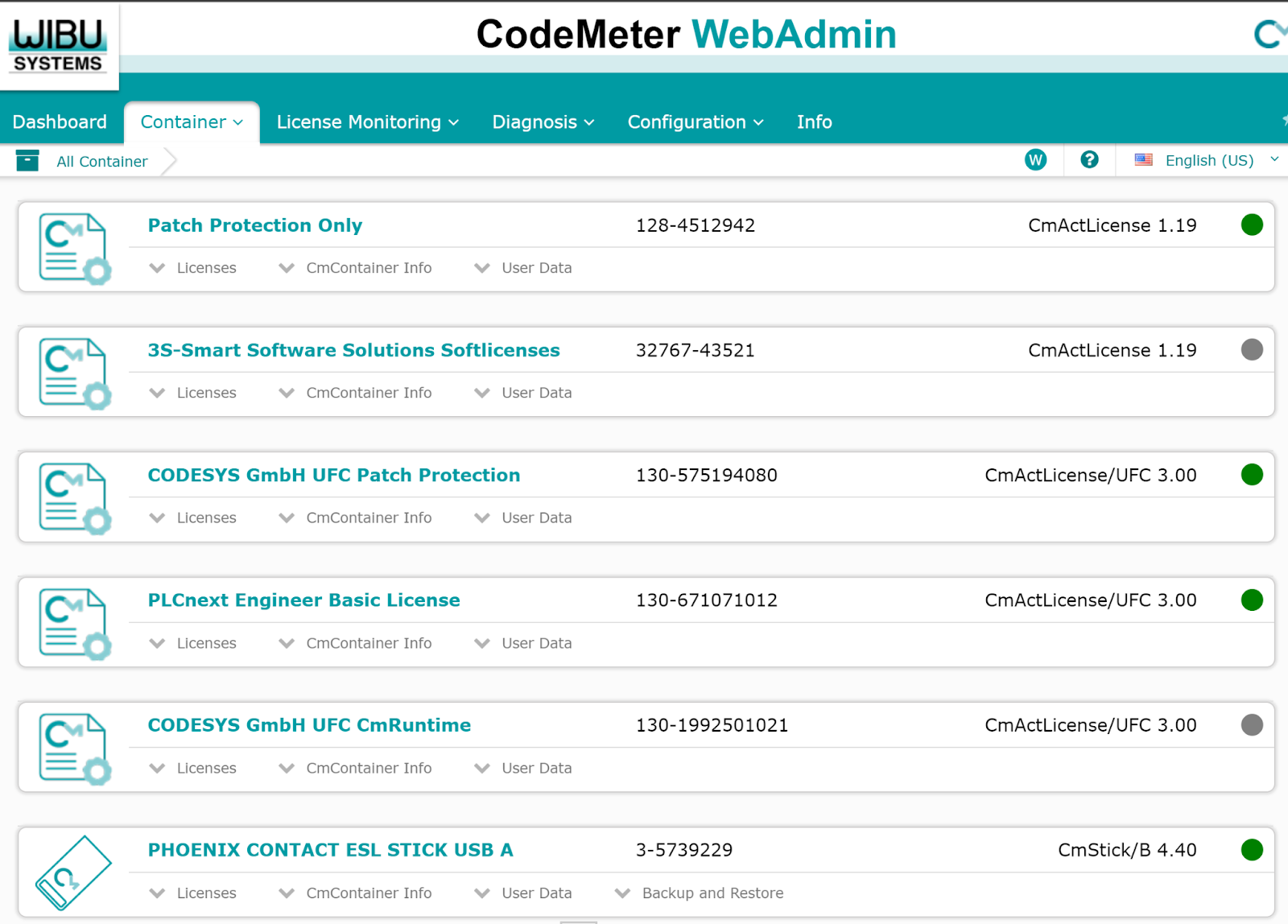Screen dimensions: 1288x924
Task: Click the PLCnext Engineer Basic License container icon
Action: 74,623
